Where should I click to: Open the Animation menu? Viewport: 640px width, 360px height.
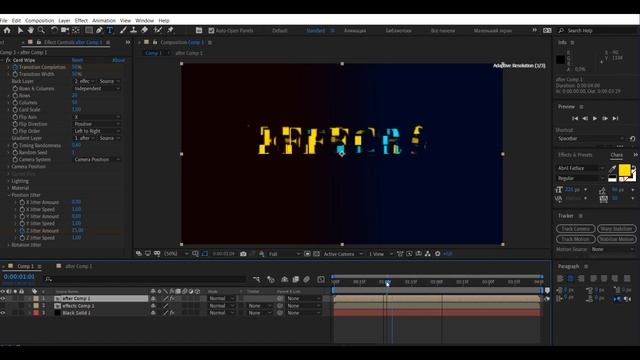click(x=104, y=20)
